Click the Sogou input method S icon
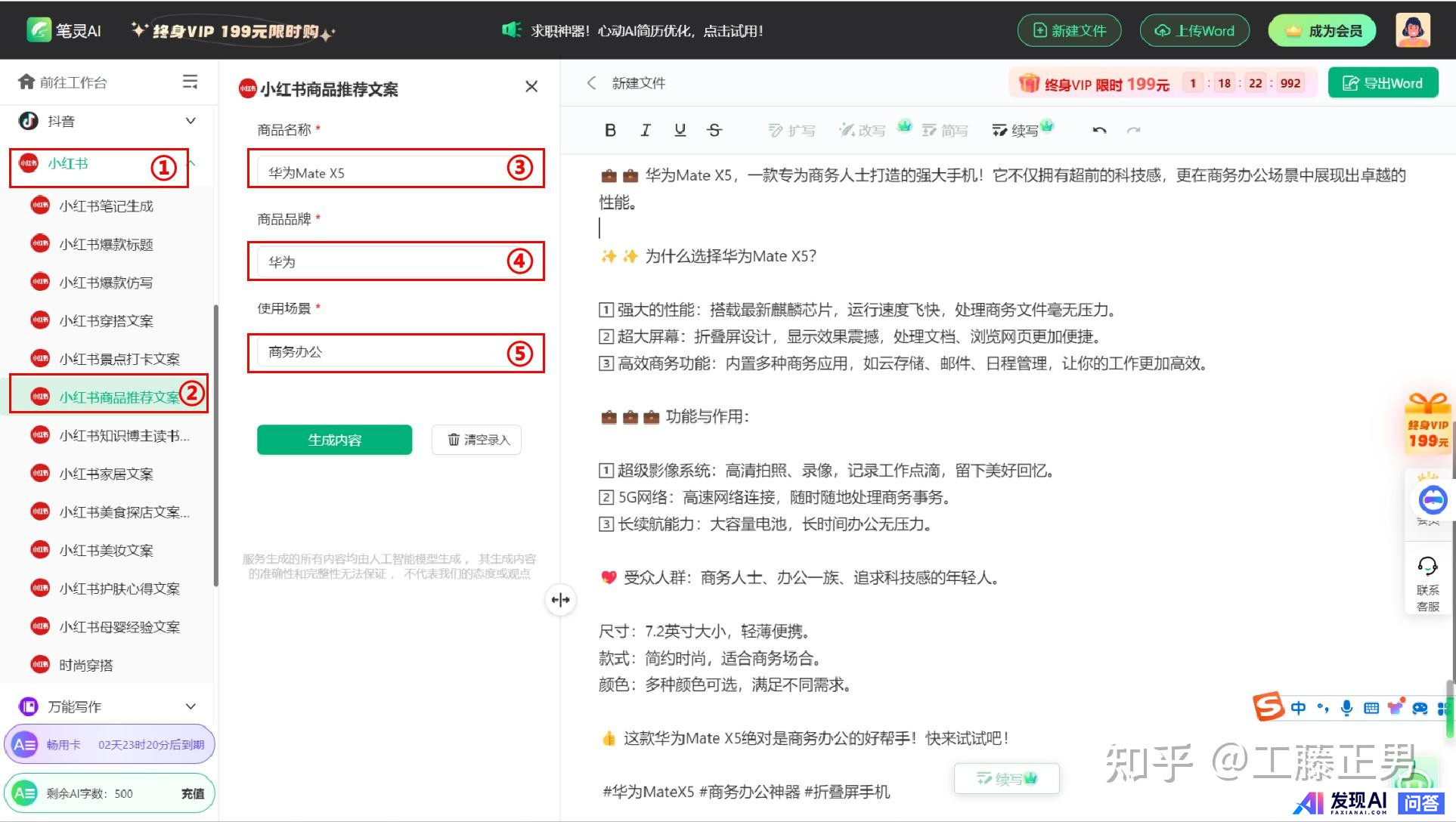This screenshot has height=822, width=1456. [x=1269, y=707]
